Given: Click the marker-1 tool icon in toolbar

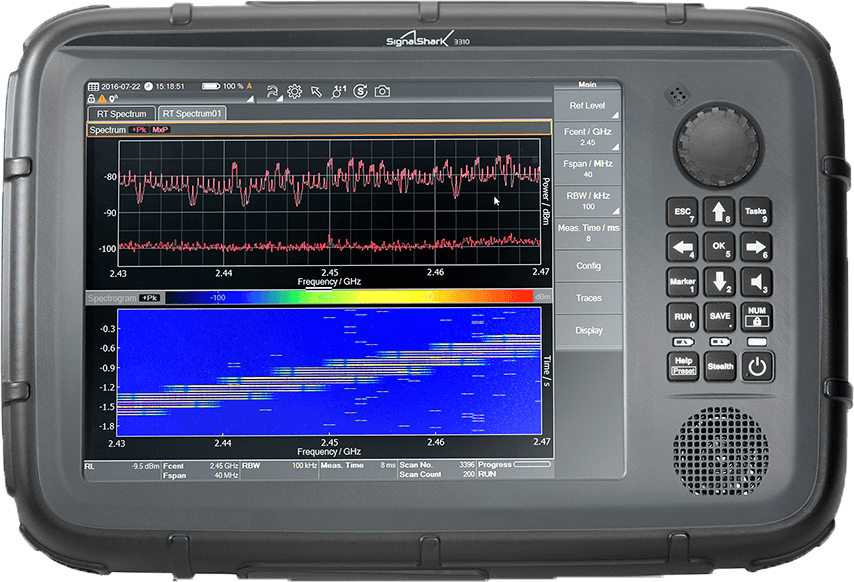Looking at the screenshot, I should [x=338, y=91].
